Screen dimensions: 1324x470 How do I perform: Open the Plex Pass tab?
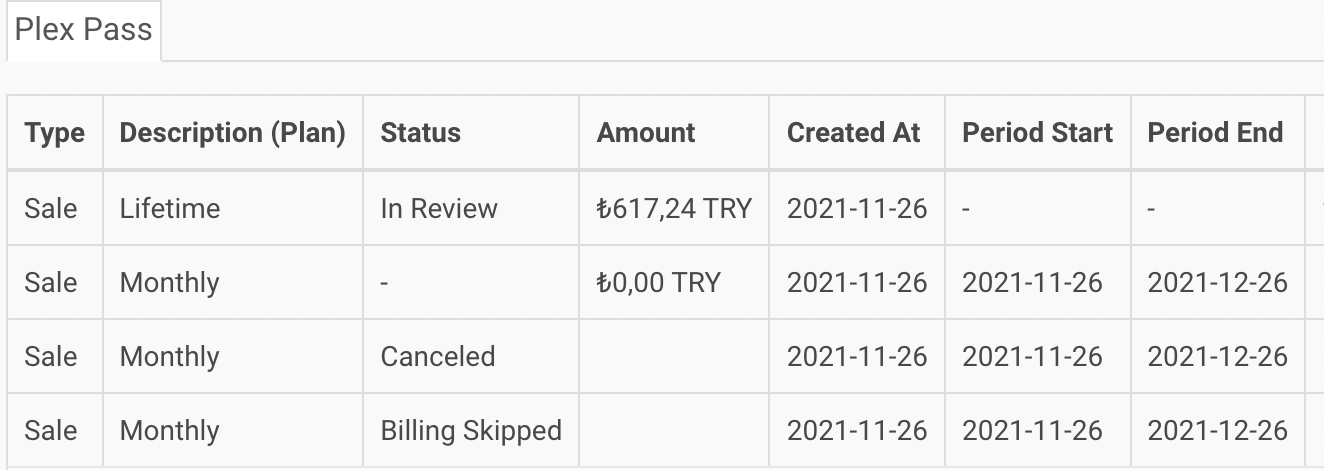pos(83,30)
